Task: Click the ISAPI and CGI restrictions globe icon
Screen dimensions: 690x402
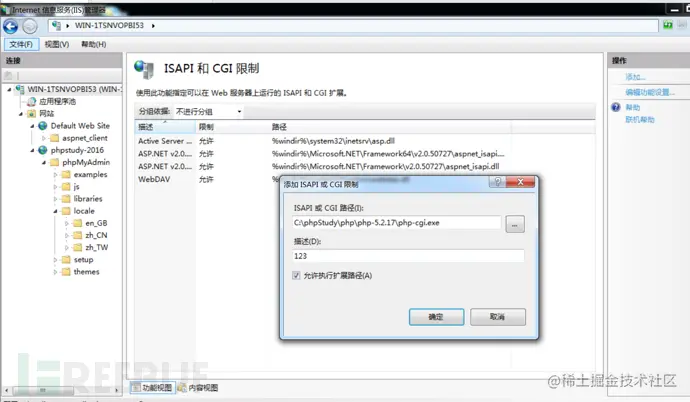Action: click(x=144, y=69)
